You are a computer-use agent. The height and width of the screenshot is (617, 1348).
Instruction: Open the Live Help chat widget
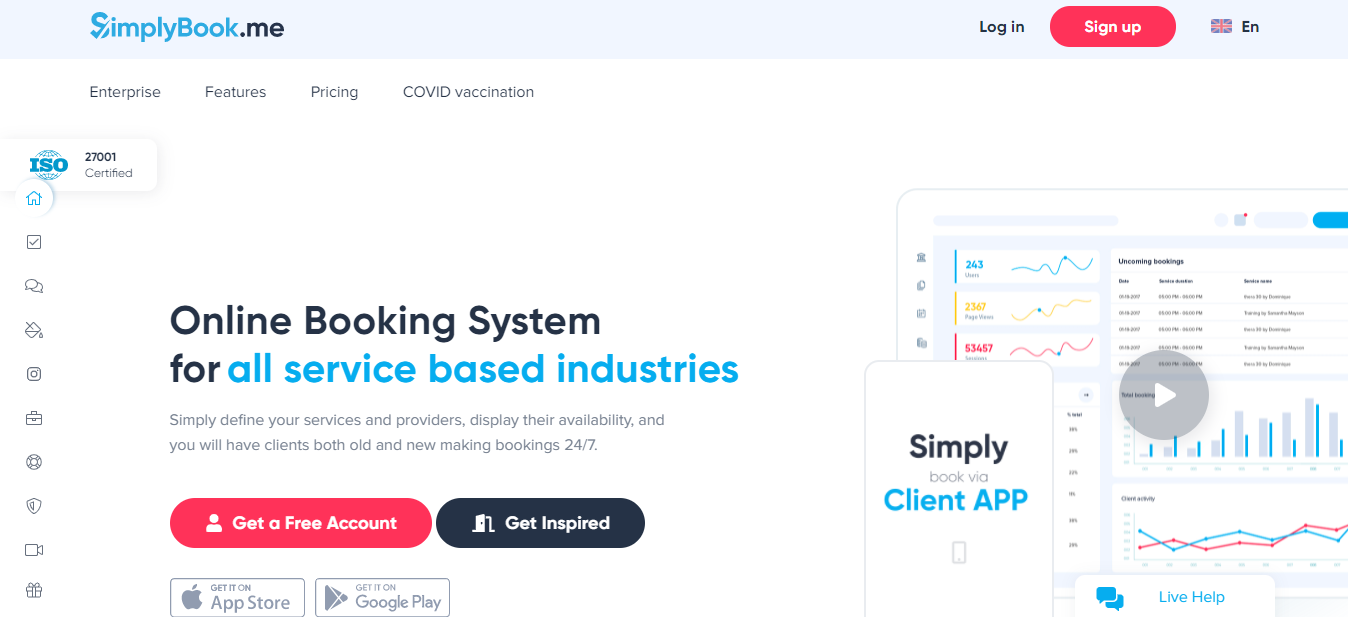(1174, 597)
